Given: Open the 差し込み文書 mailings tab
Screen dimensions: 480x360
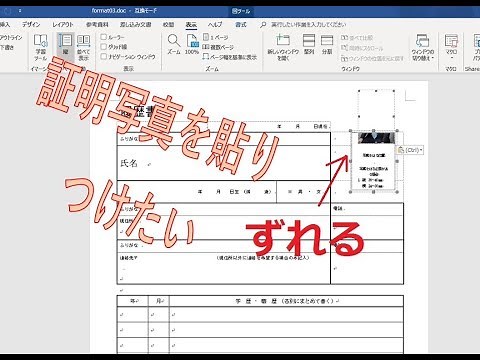Looking at the screenshot, I should tap(136, 24).
